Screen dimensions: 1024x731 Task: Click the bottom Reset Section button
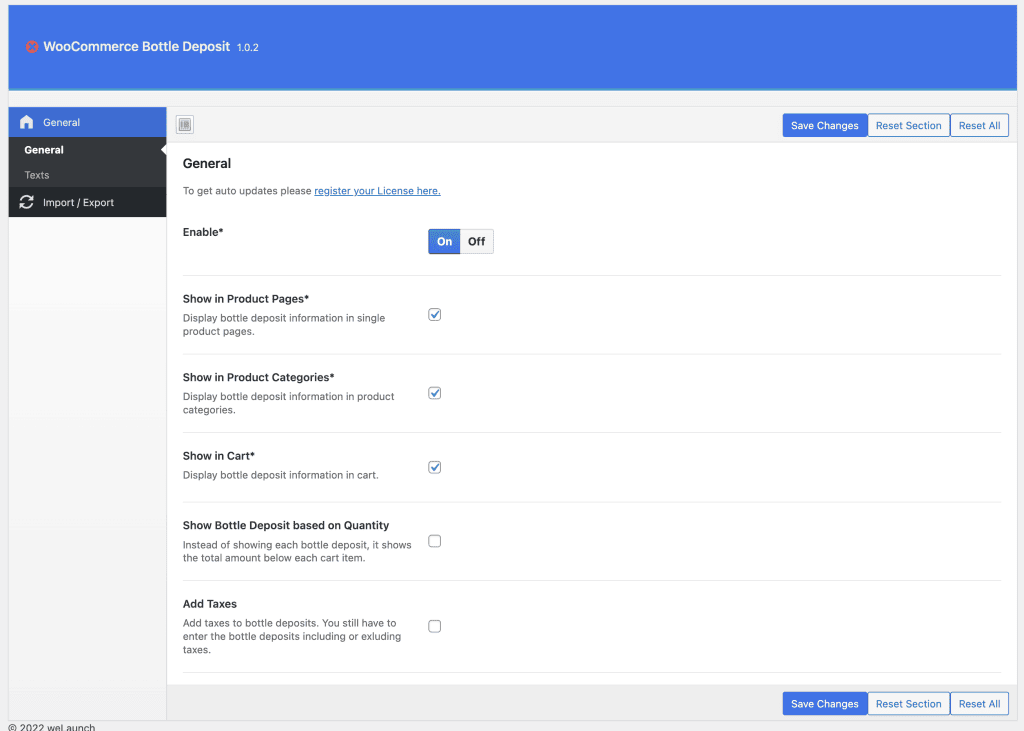908,704
